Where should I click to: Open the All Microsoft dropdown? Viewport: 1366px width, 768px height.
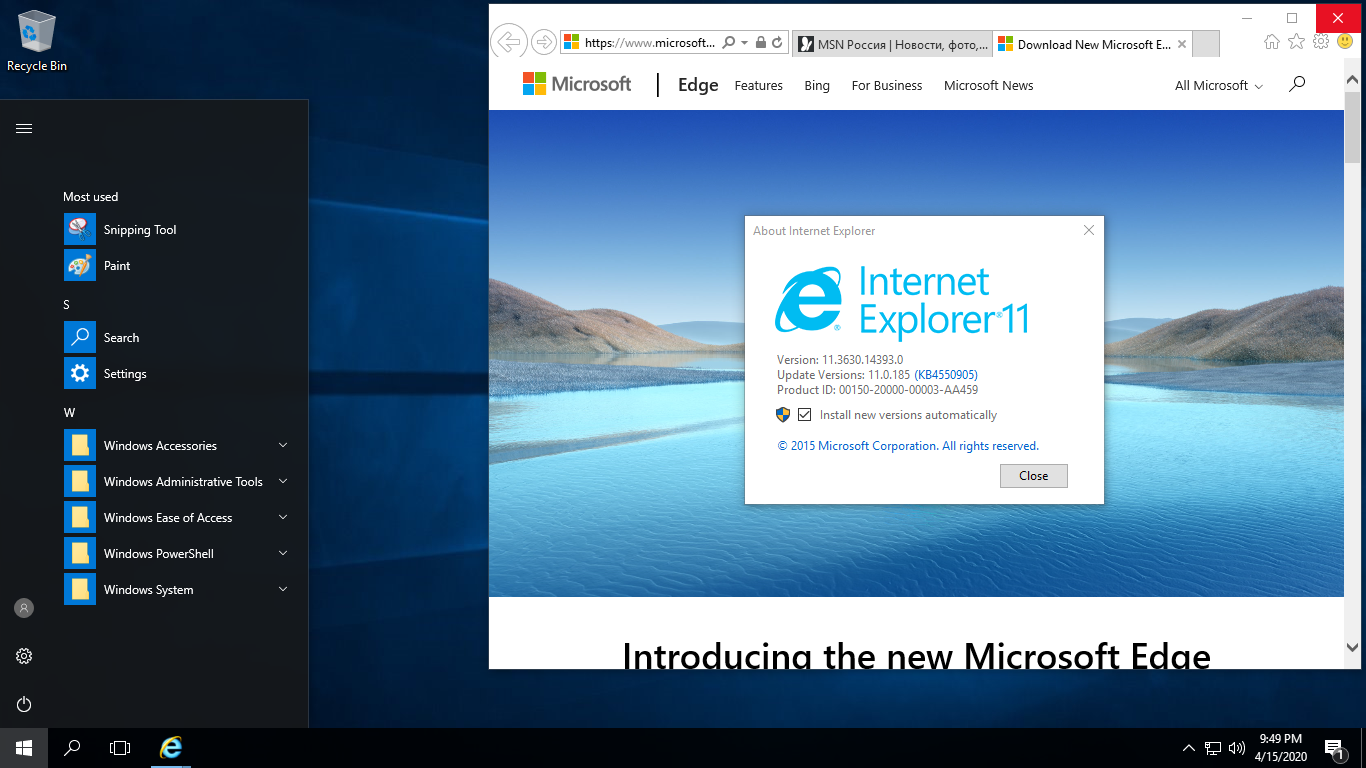[x=1219, y=86]
